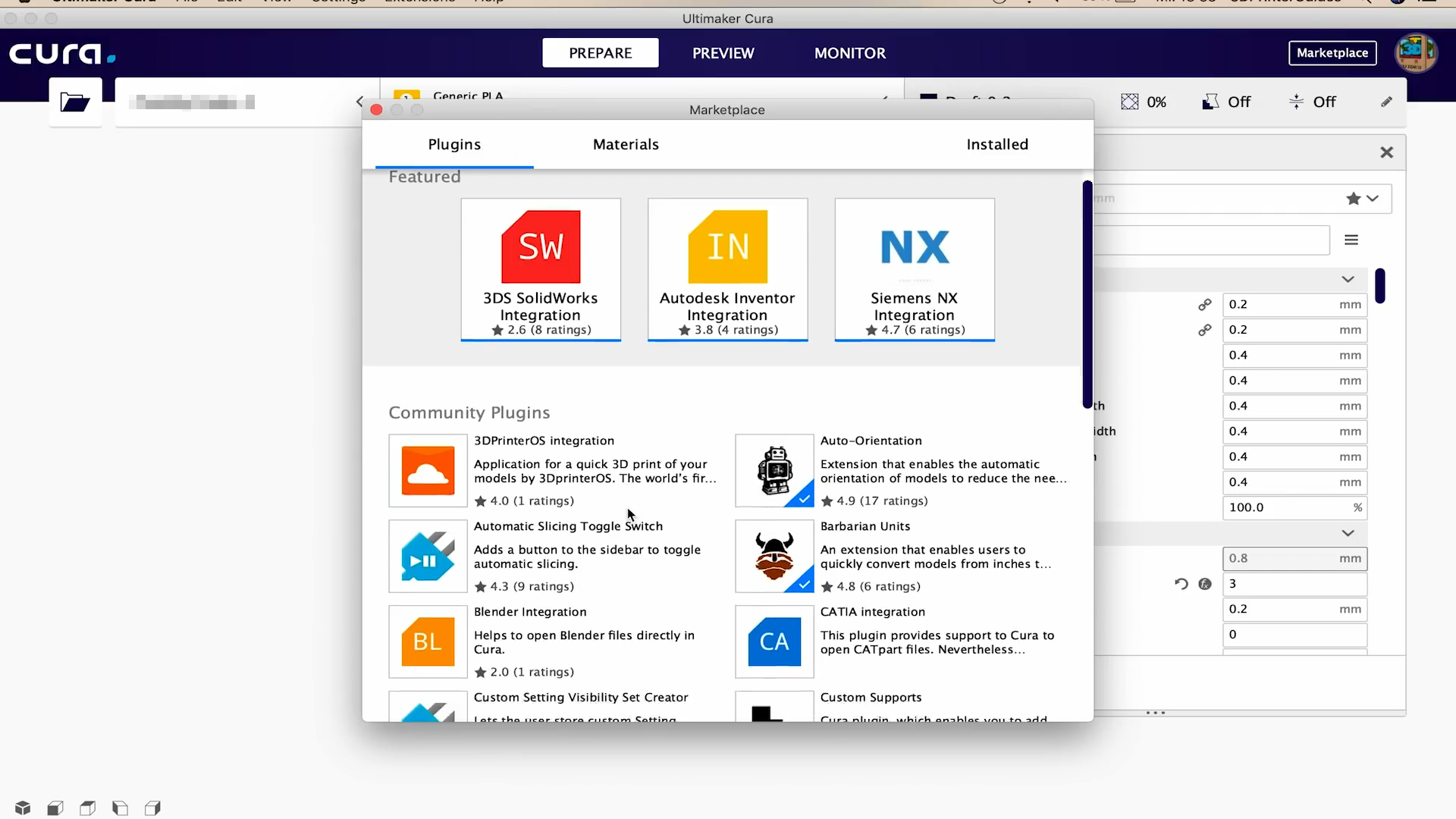
Task: Click the "Featured" heading
Action: 425,177
